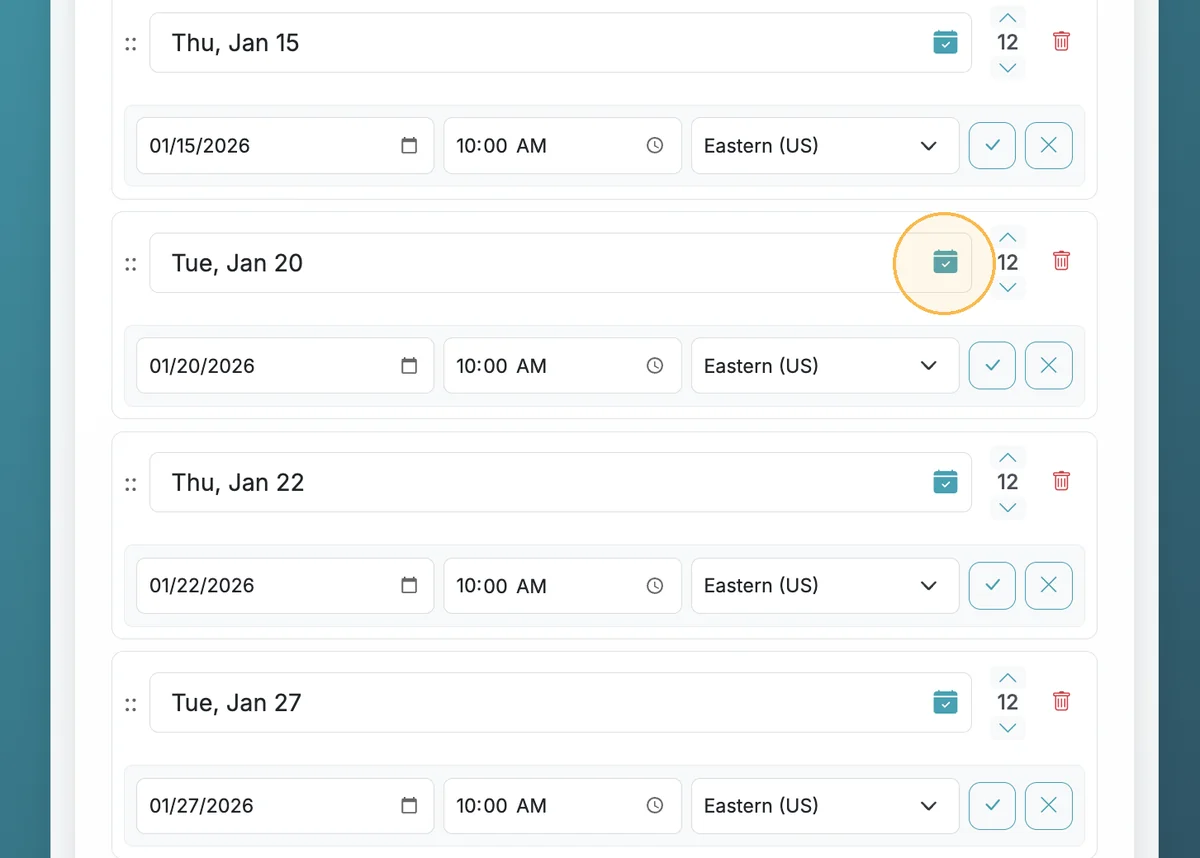Click the Tue, Jan 27 title field
The height and width of the screenshot is (858, 1200).
pos(560,703)
